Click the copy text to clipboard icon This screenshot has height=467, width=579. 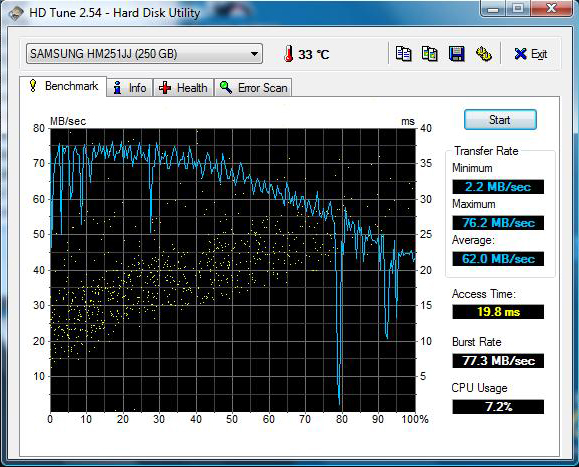click(403, 54)
